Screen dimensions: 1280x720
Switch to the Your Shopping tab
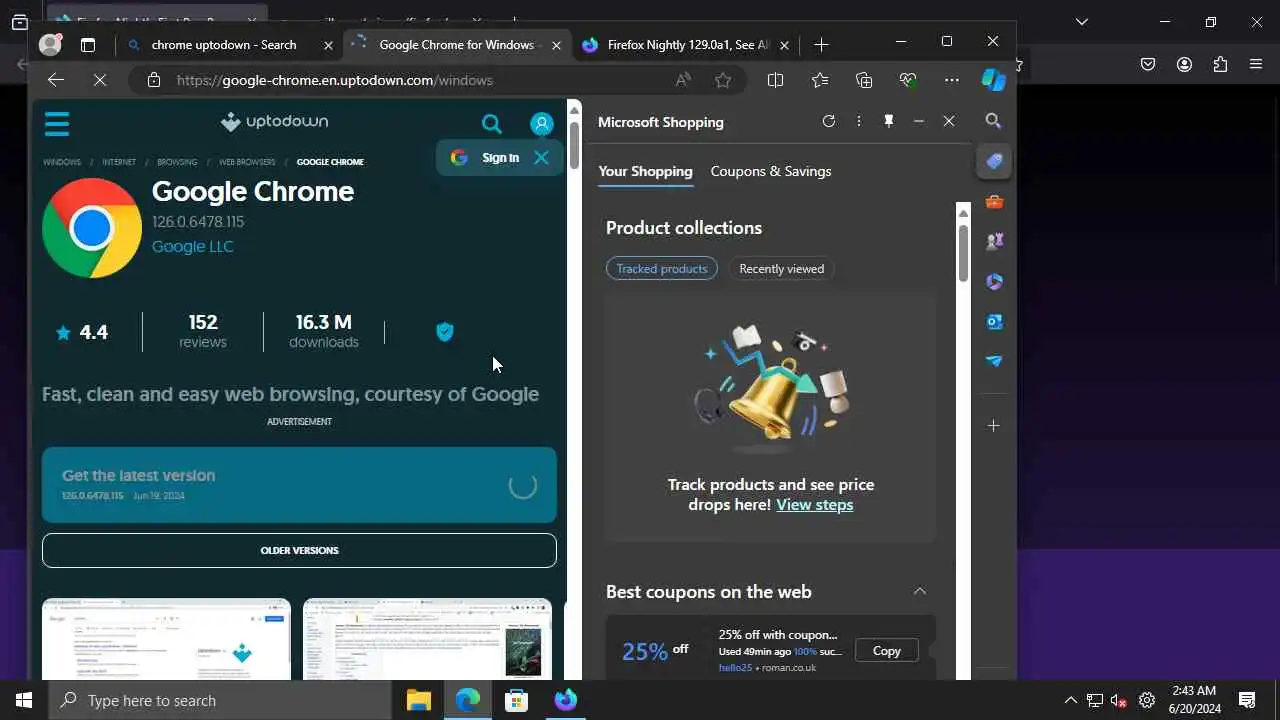point(645,171)
